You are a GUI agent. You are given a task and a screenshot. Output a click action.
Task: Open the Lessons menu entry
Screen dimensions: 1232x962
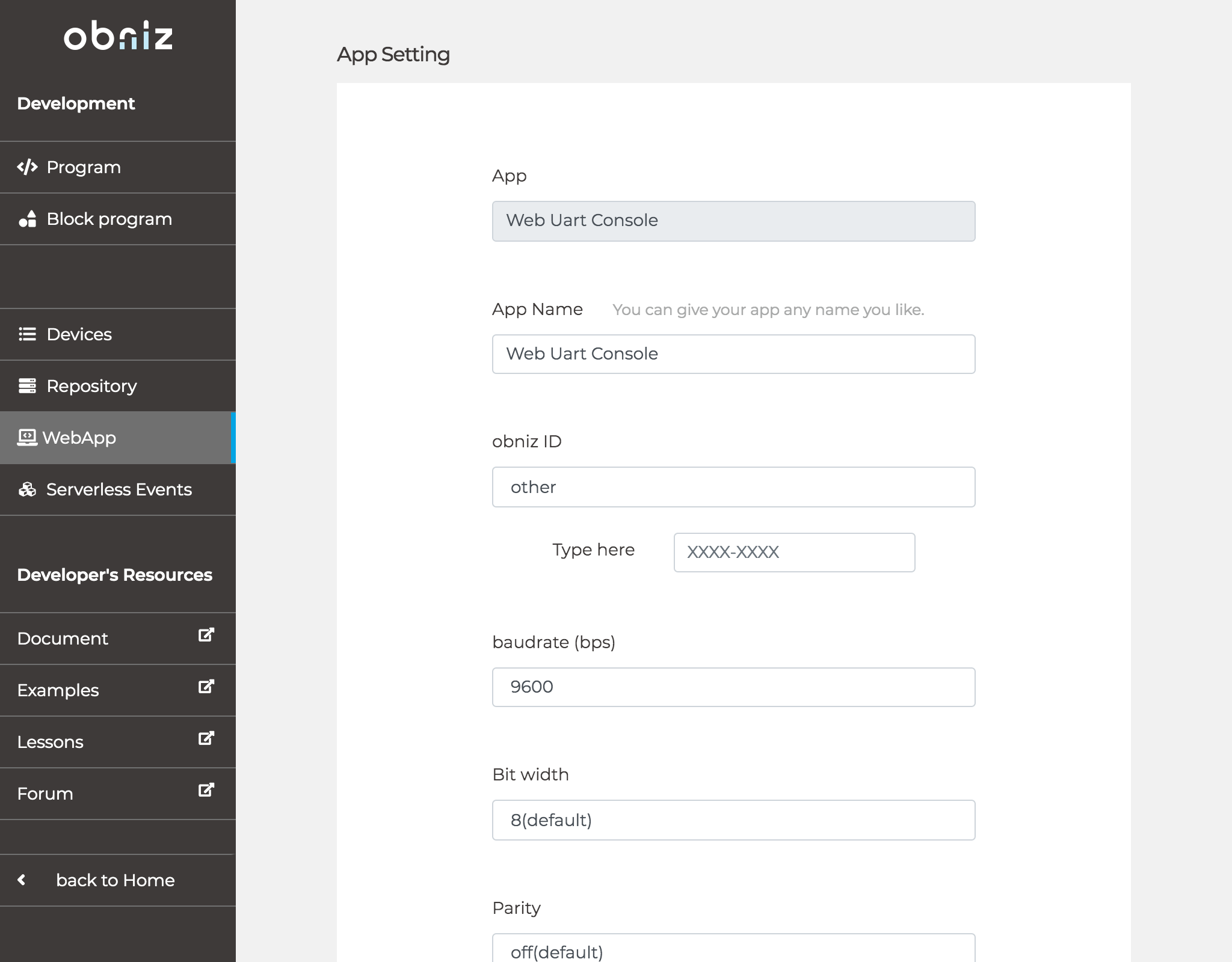pos(51,742)
